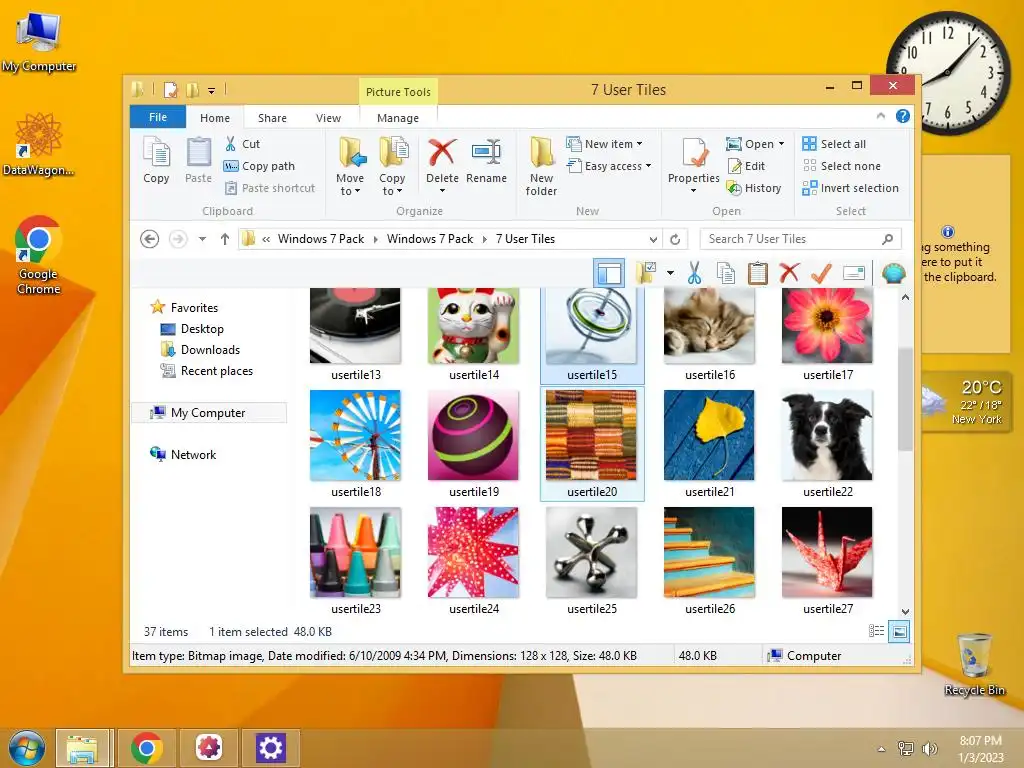
Task: Click Invert selection
Action: point(850,188)
